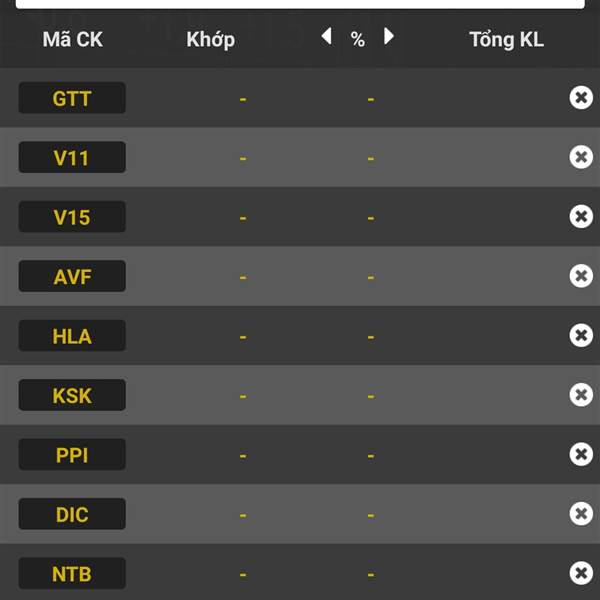Tap the AVF ticker button
The height and width of the screenshot is (600, 600).
tap(72, 276)
